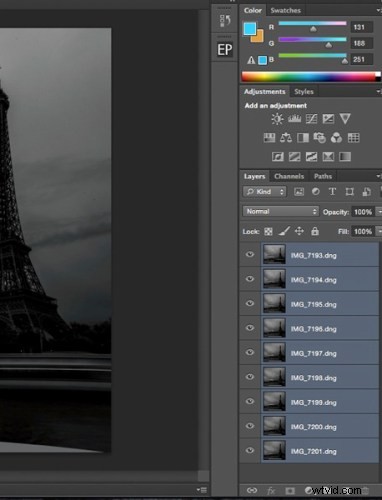Add a Posterize adjustment
Screen dimensions: 382x500
click(294, 157)
